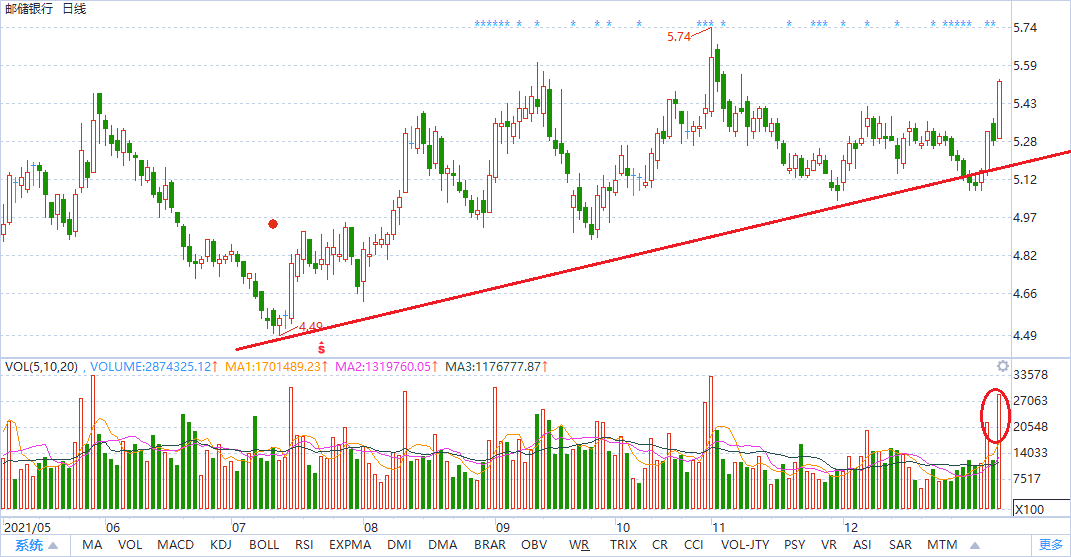Click the VOL(5,10,20) parameter label
The width and height of the screenshot is (1071, 557).
coord(40,367)
